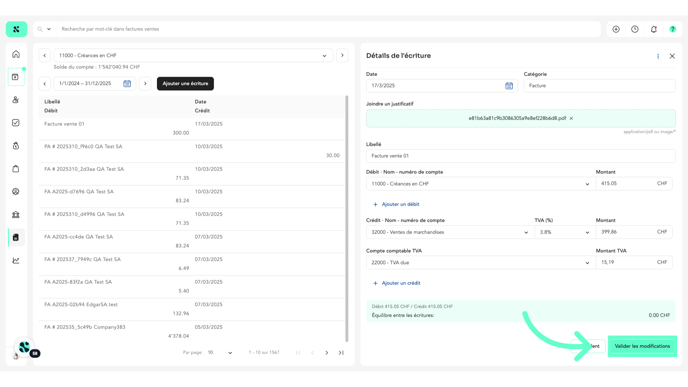Open calendar icon in entry Date field

point(509,86)
